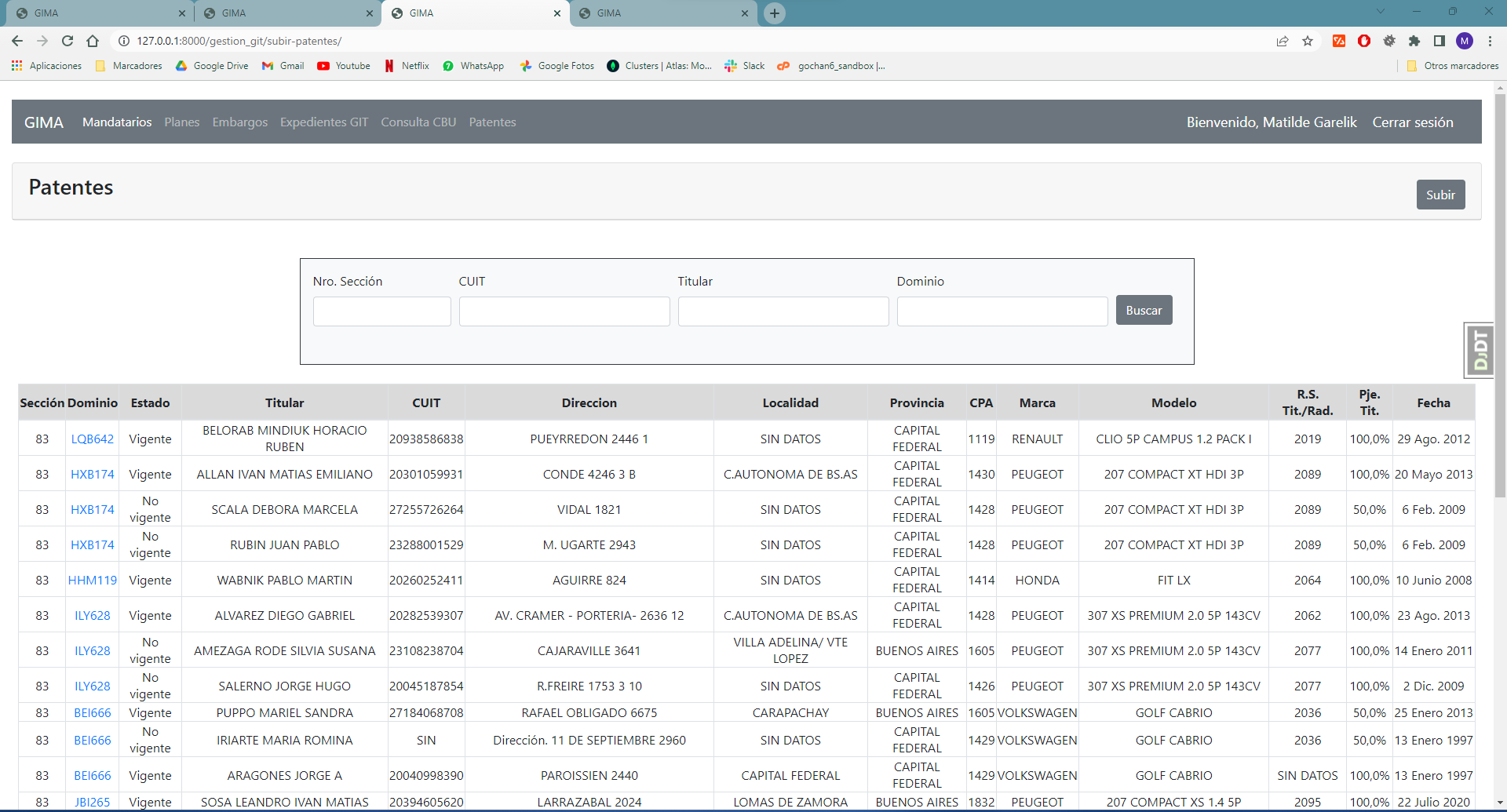Open Otros marcadores folder
Image resolution: width=1507 pixels, height=812 pixels.
tap(1453, 66)
